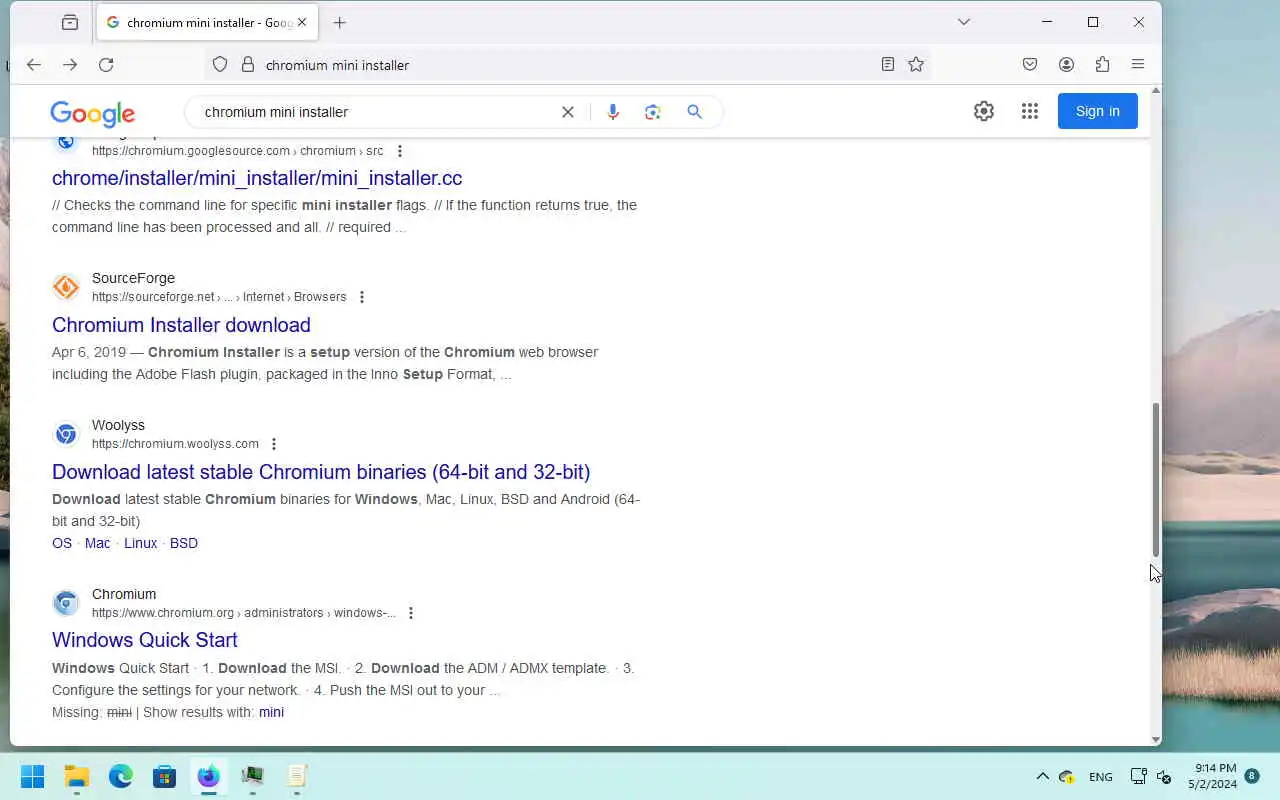Start search by voice microphone
Image resolution: width=1280 pixels, height=800 pixels.
(613, 112)
